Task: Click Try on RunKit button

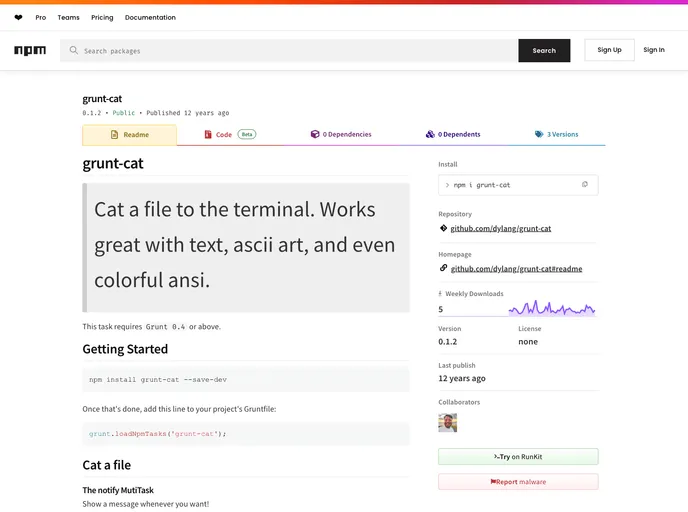Action: 518,457
